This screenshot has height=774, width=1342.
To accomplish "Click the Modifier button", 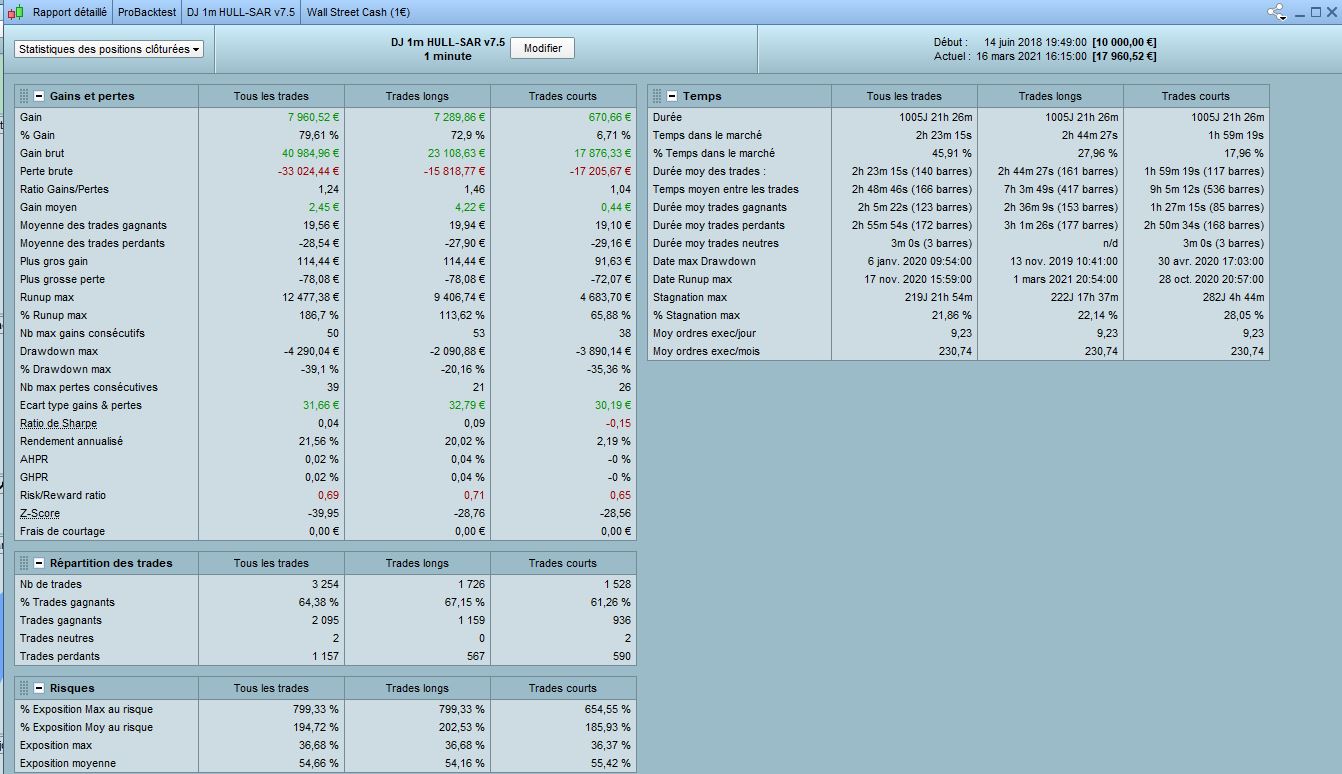I will (x=543, y=48).
